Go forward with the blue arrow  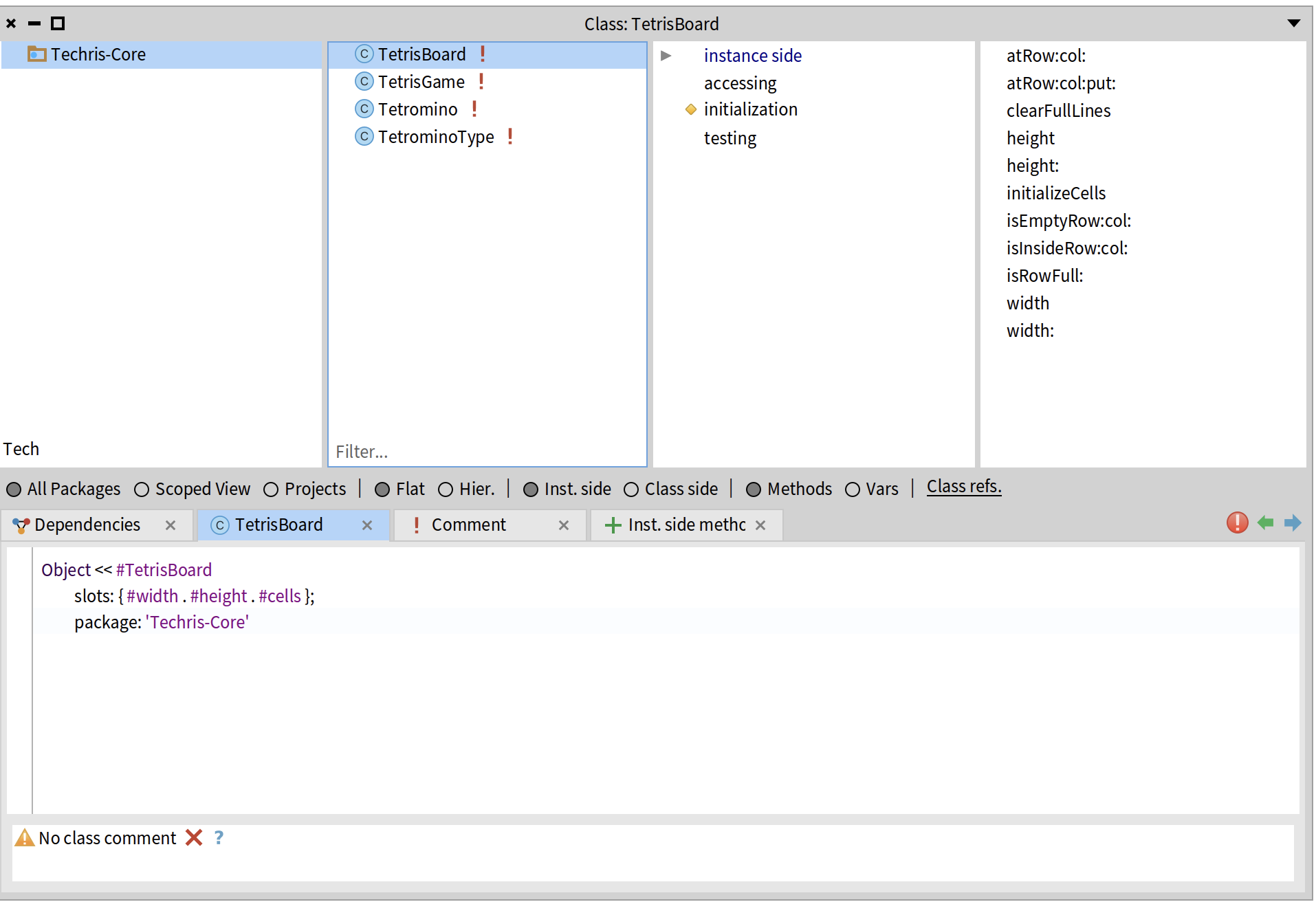(1292, 523)
